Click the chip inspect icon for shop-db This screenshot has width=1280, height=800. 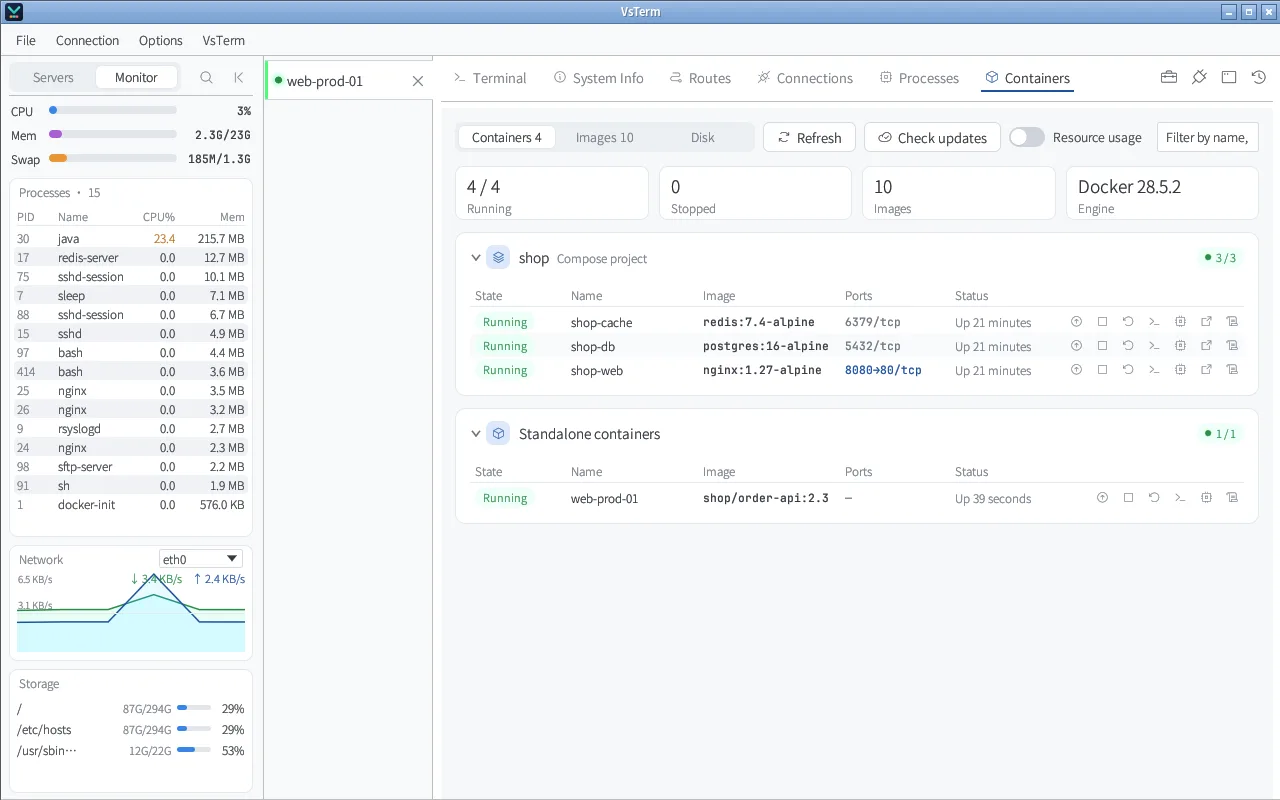[1180, 346]
